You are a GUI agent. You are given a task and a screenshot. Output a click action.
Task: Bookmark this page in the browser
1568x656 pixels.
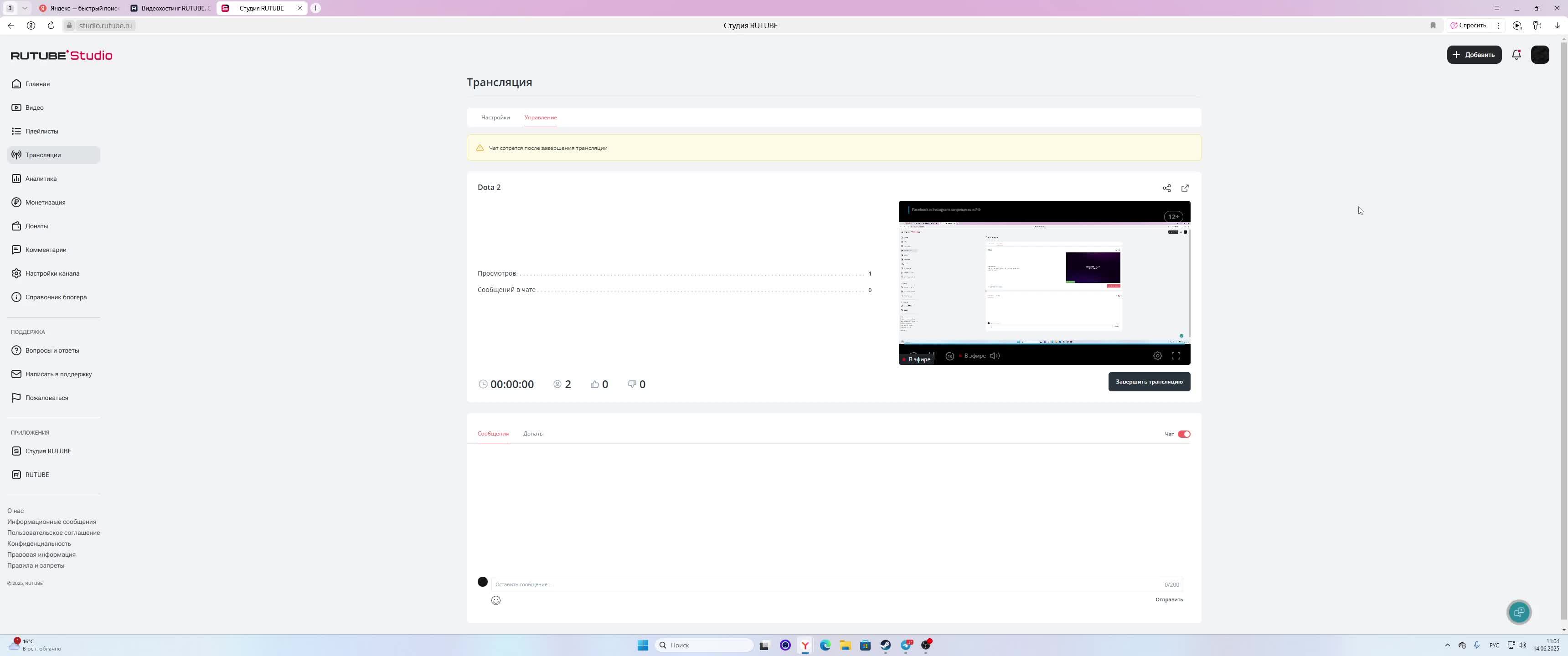1433,26
